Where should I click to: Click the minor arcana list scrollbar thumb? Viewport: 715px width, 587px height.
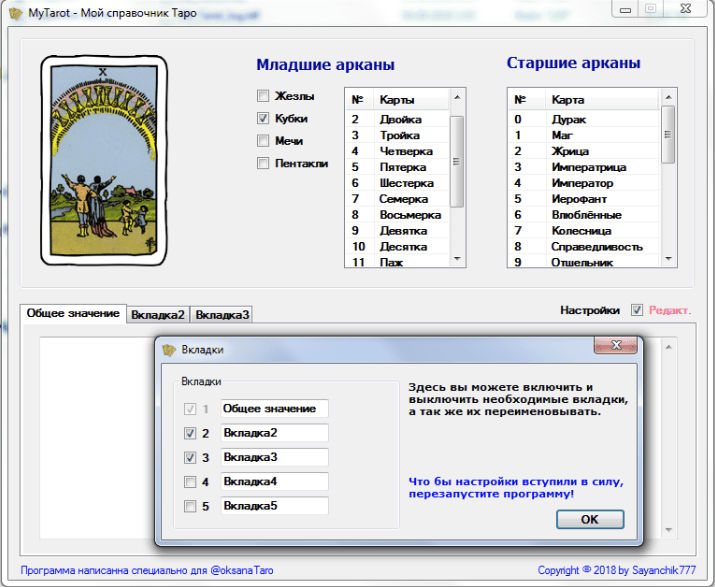[457, 161]
